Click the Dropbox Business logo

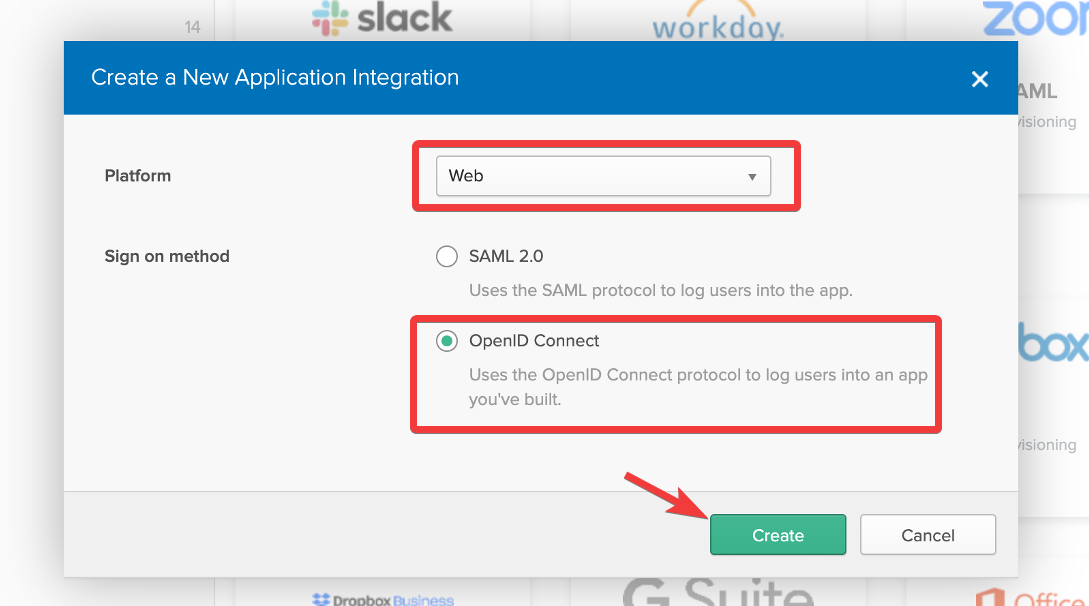point(383,599)
